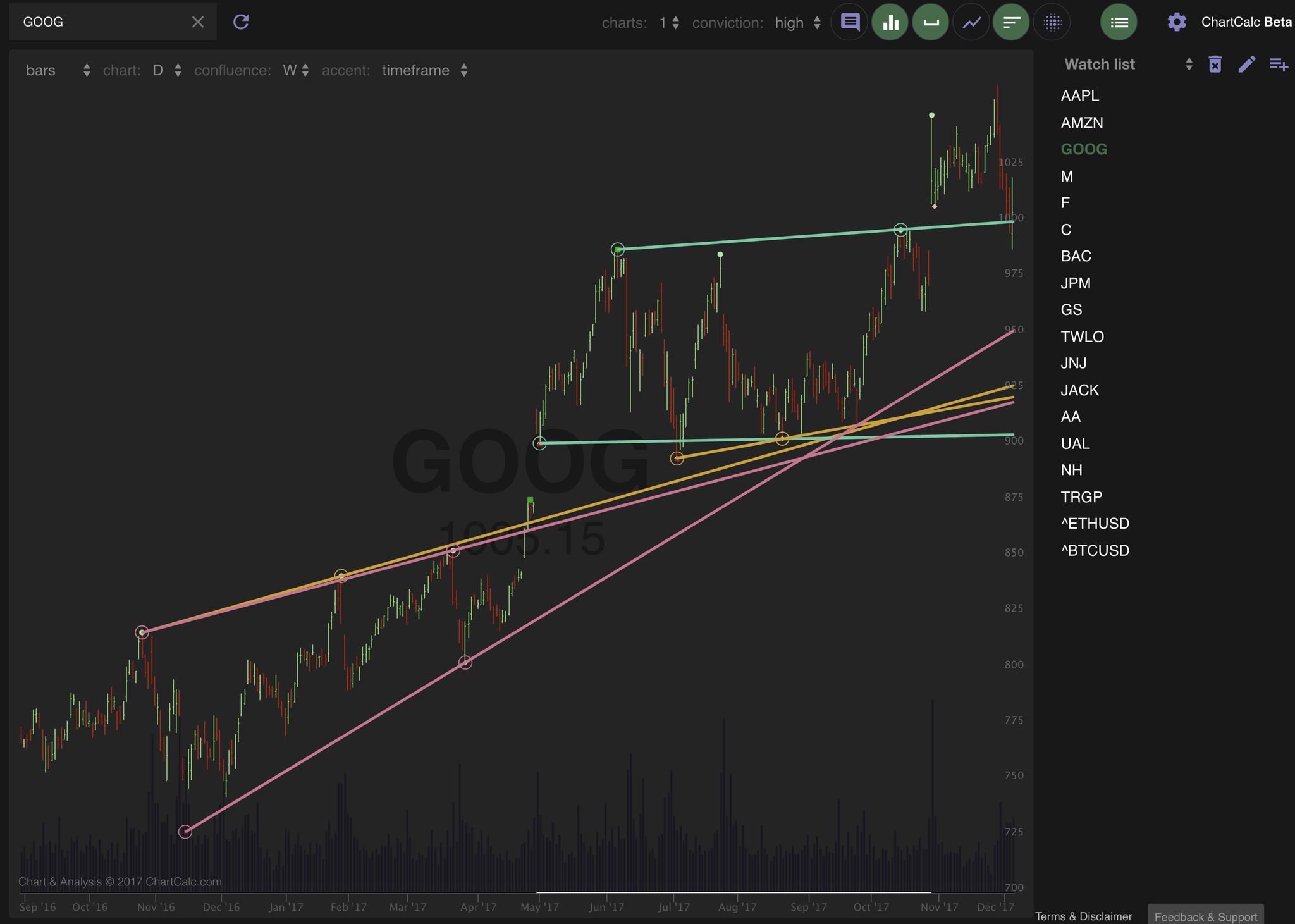Clear the GOOG symbol search field
Viewport: 1295px width, 924px height.
(x=198, y=22)
